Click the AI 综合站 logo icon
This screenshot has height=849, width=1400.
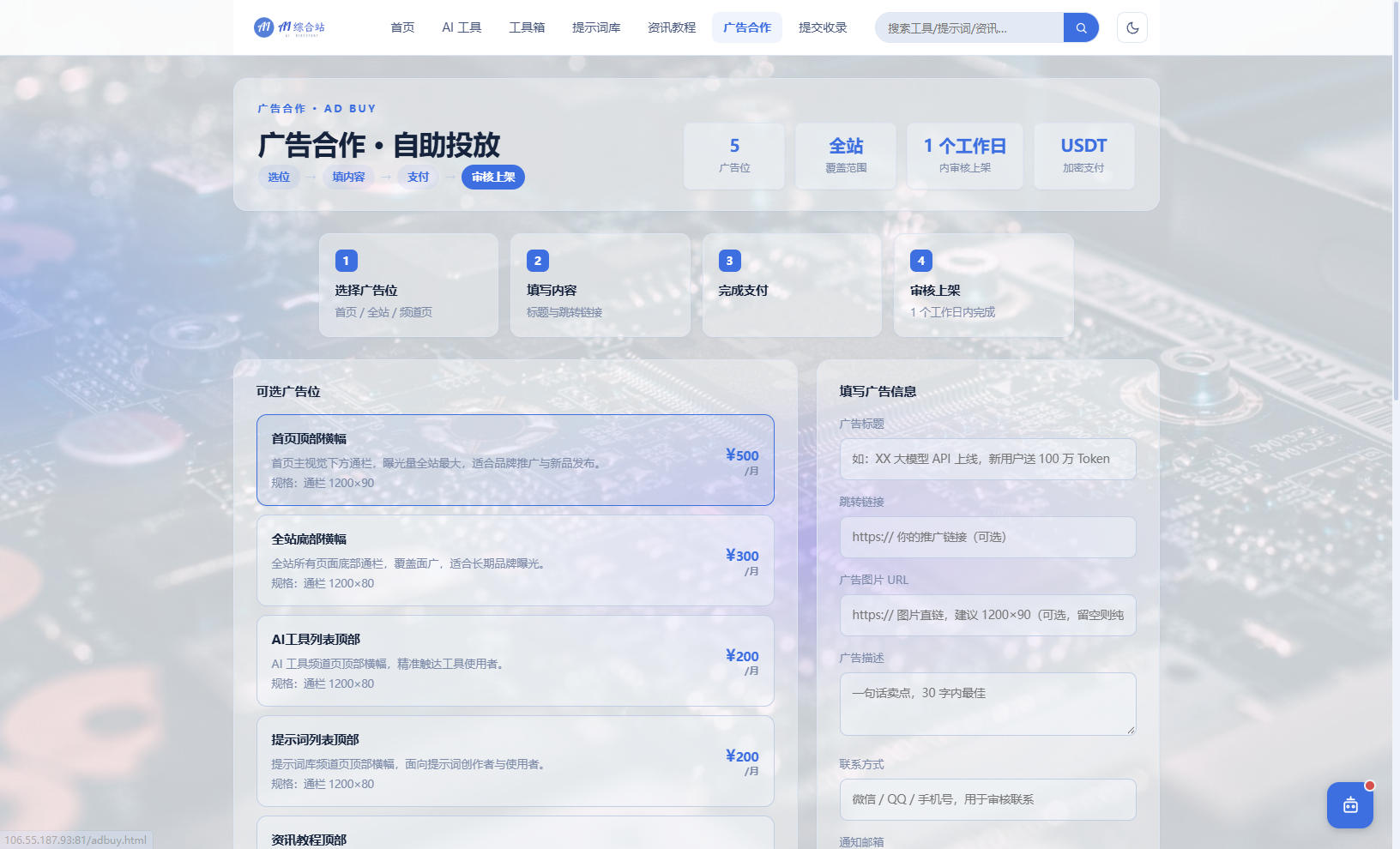coord(263,27)
